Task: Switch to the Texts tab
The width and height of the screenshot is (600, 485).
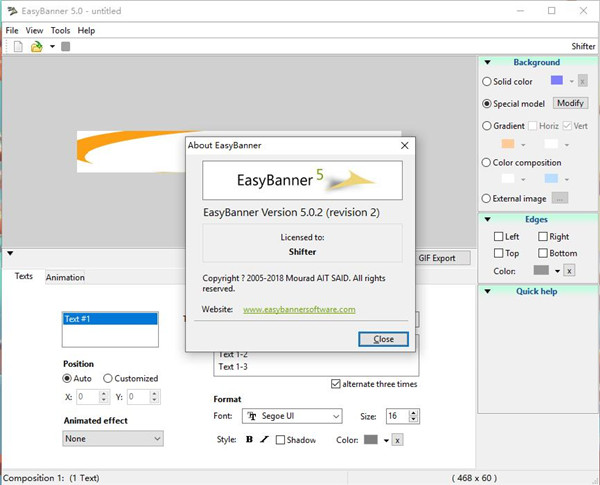Action: tap(24, 276)
